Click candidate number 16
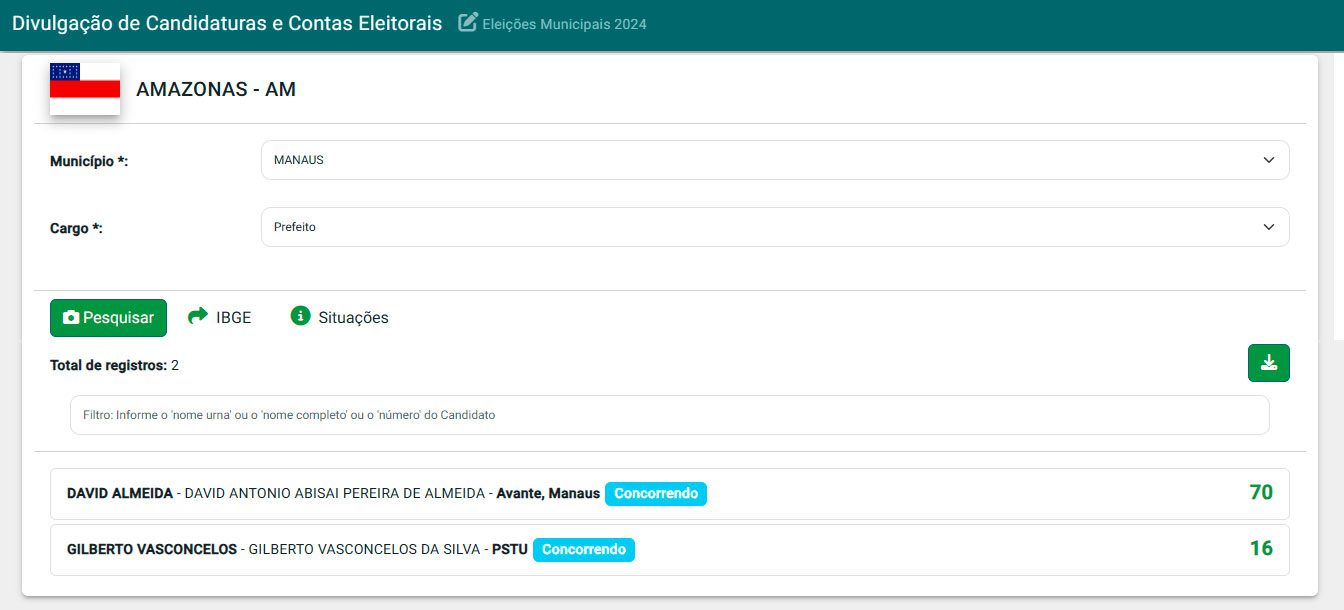The height and width of the screenshot is (610, 1344). (x=1260, y=548)
